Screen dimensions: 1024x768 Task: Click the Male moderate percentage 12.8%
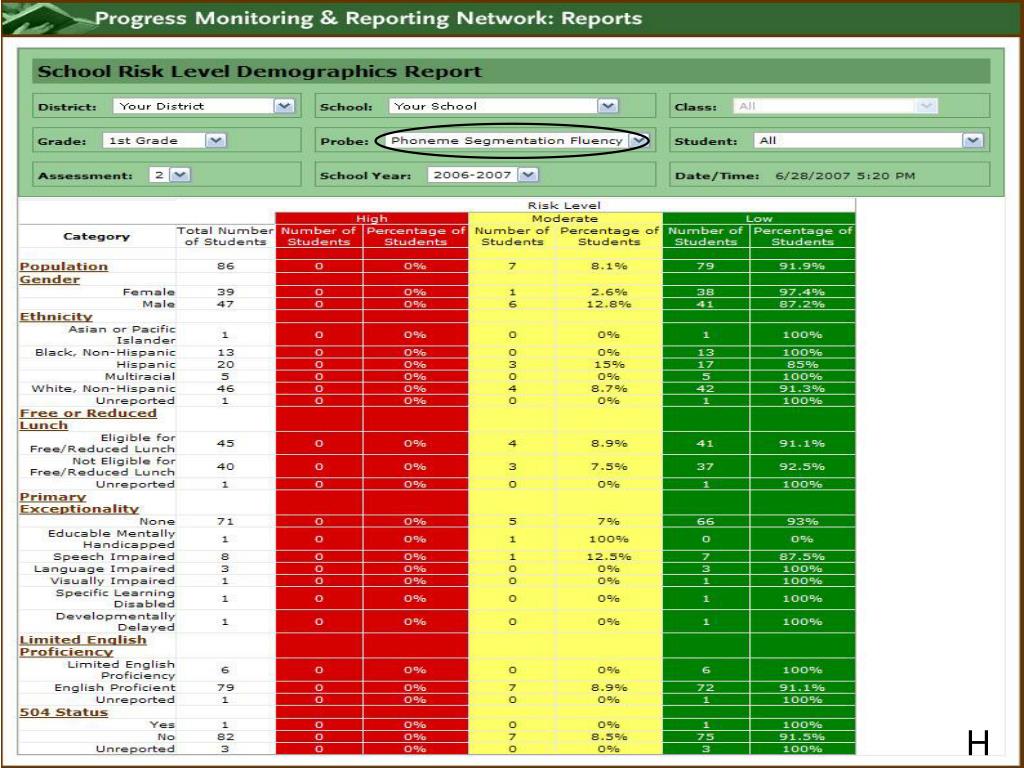point(609,304)
